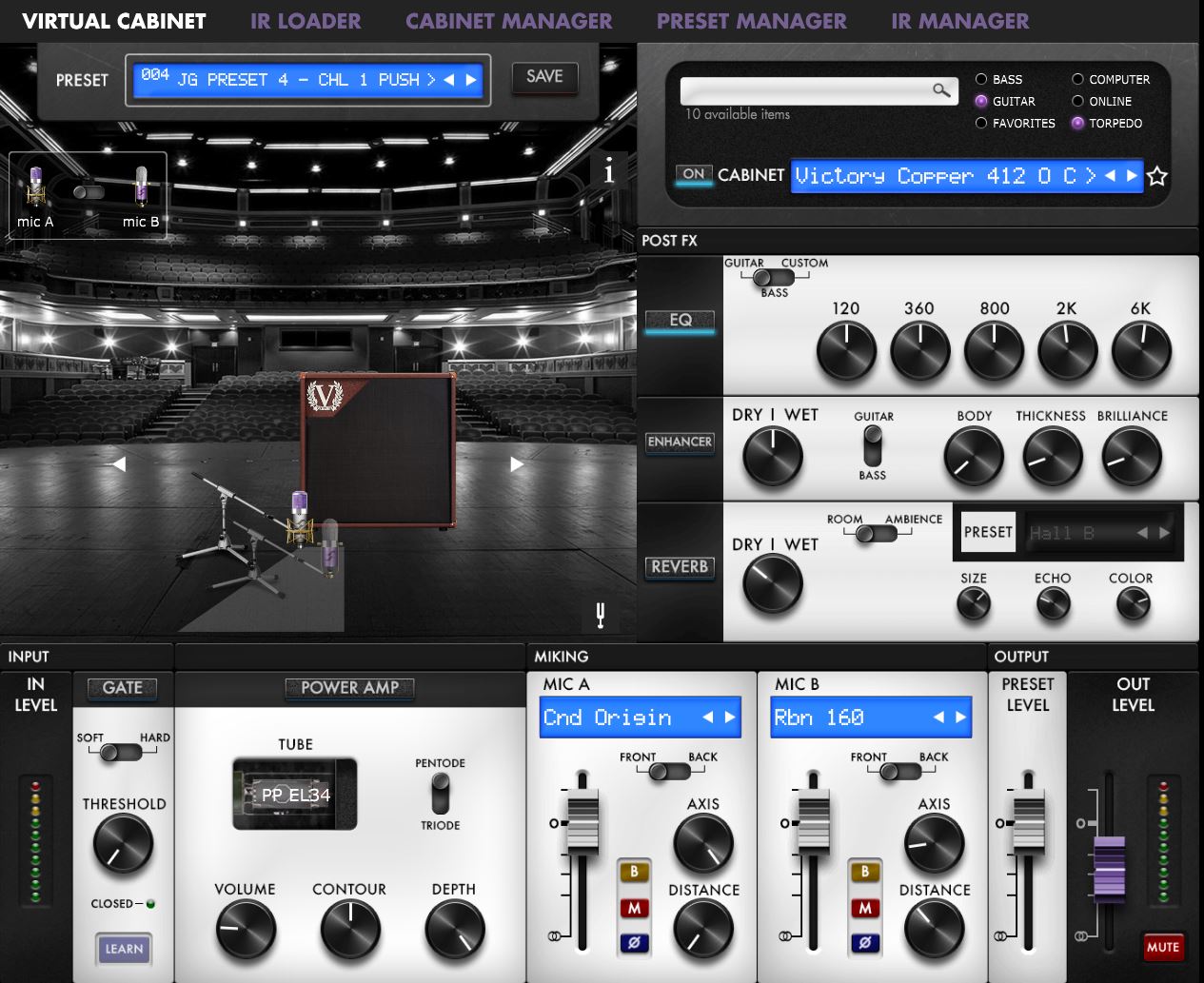Click the Gate THRESHOLD knob
This screenshot has height=983, width=1204.
(123, 844)
